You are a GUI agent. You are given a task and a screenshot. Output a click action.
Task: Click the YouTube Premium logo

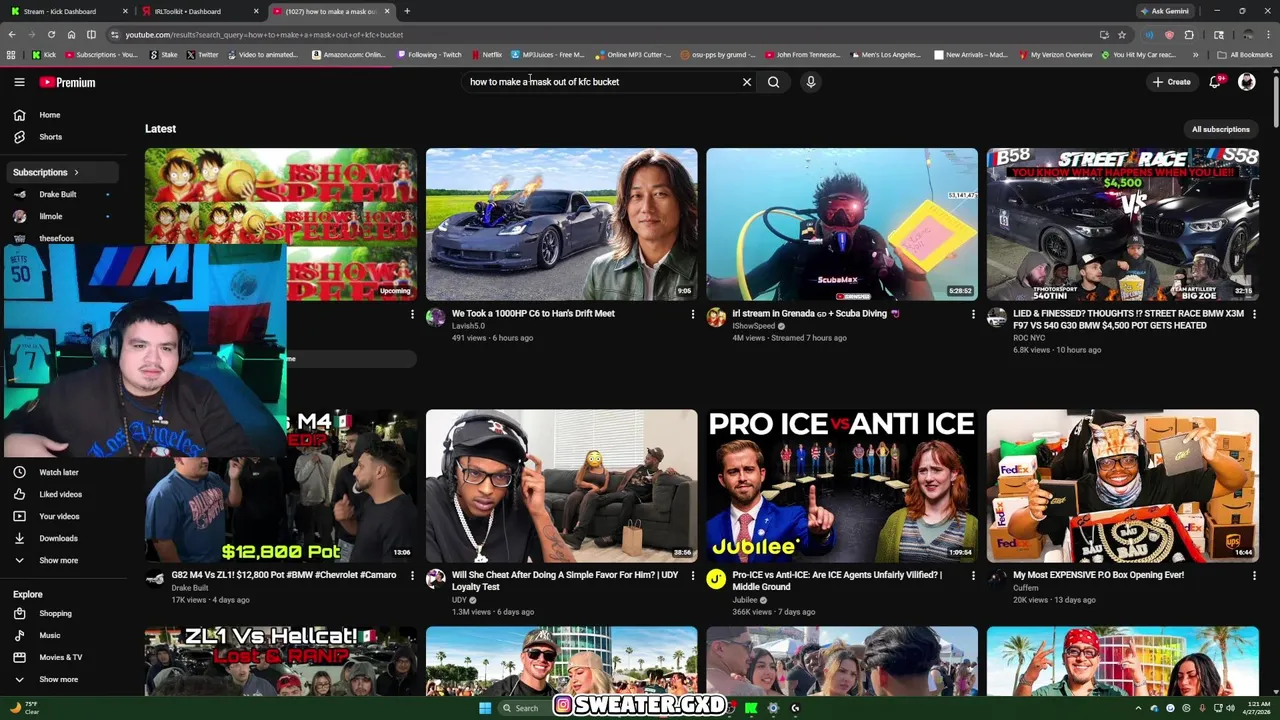68,82
